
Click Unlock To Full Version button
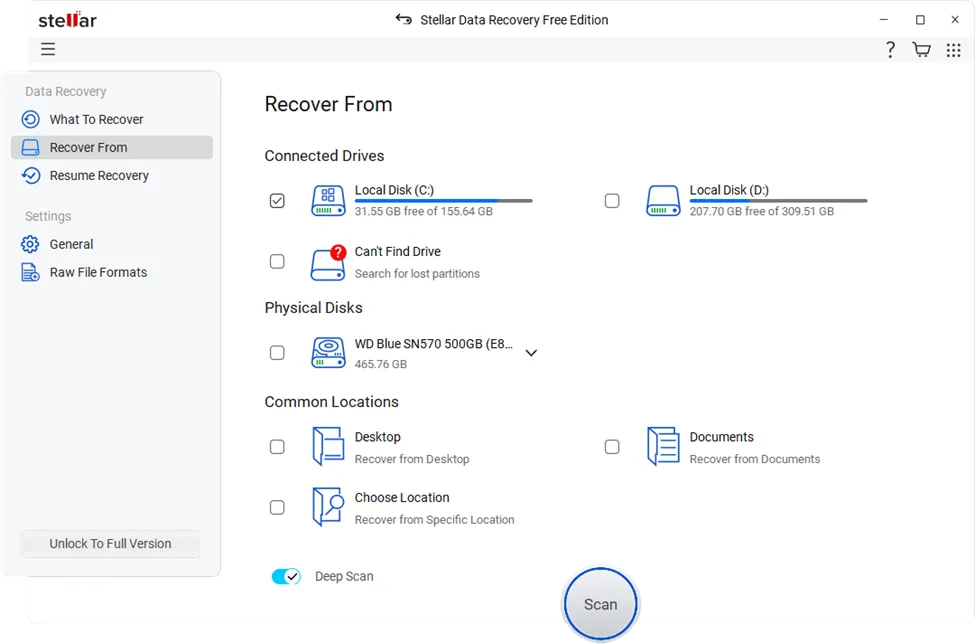[110, 544]
